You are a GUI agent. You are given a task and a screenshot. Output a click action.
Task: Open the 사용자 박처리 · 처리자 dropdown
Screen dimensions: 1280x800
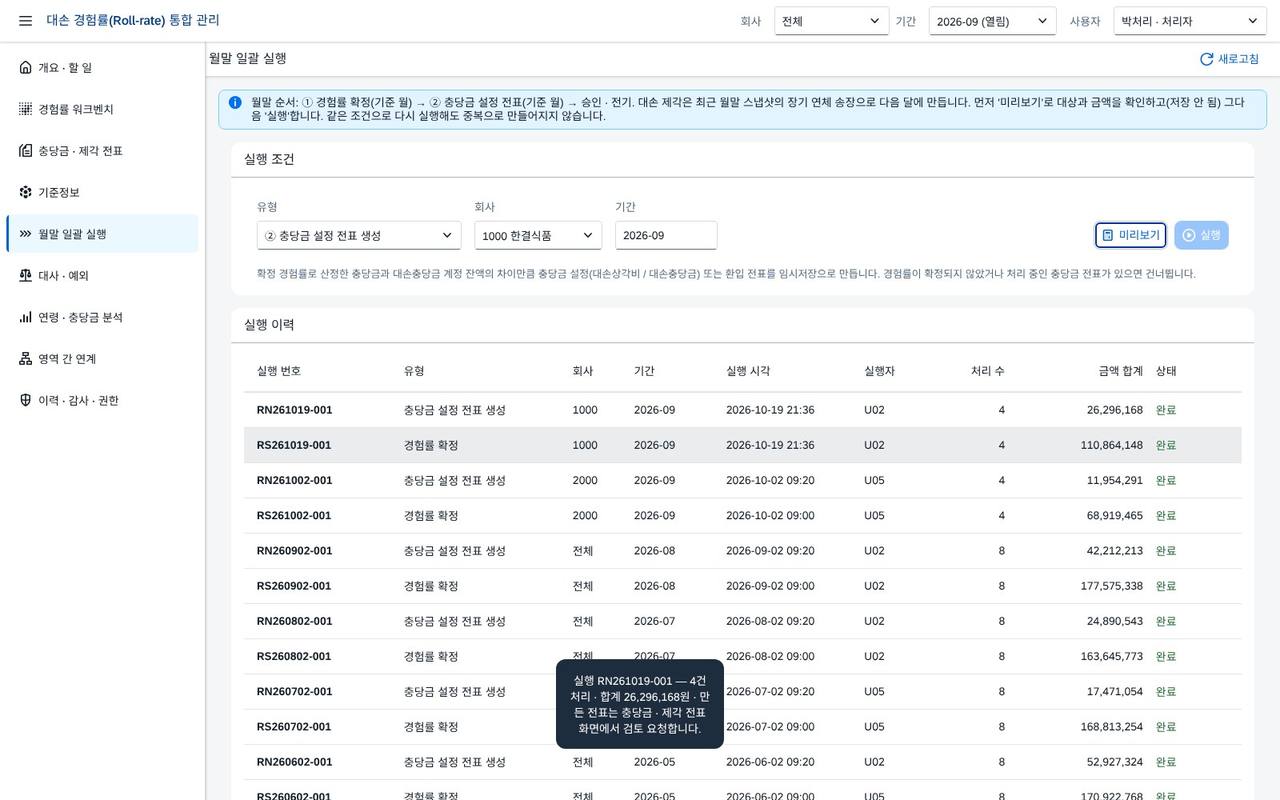pyautogui.click(x=1190, y=21)
